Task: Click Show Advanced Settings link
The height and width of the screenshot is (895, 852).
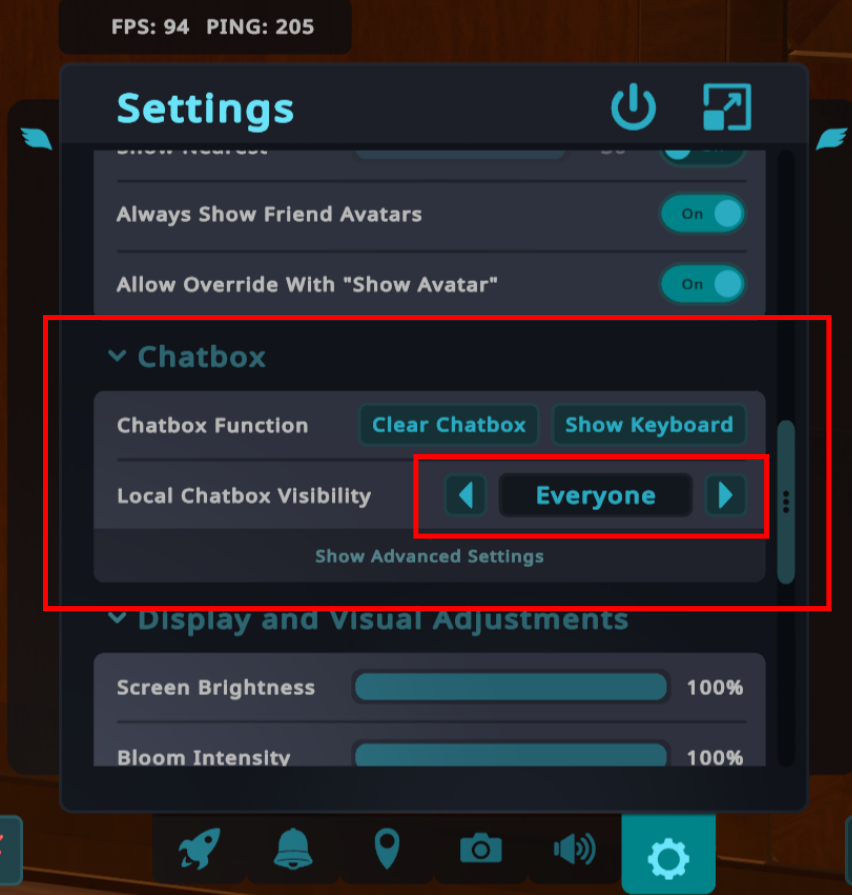Action: (x=429, y=556)
